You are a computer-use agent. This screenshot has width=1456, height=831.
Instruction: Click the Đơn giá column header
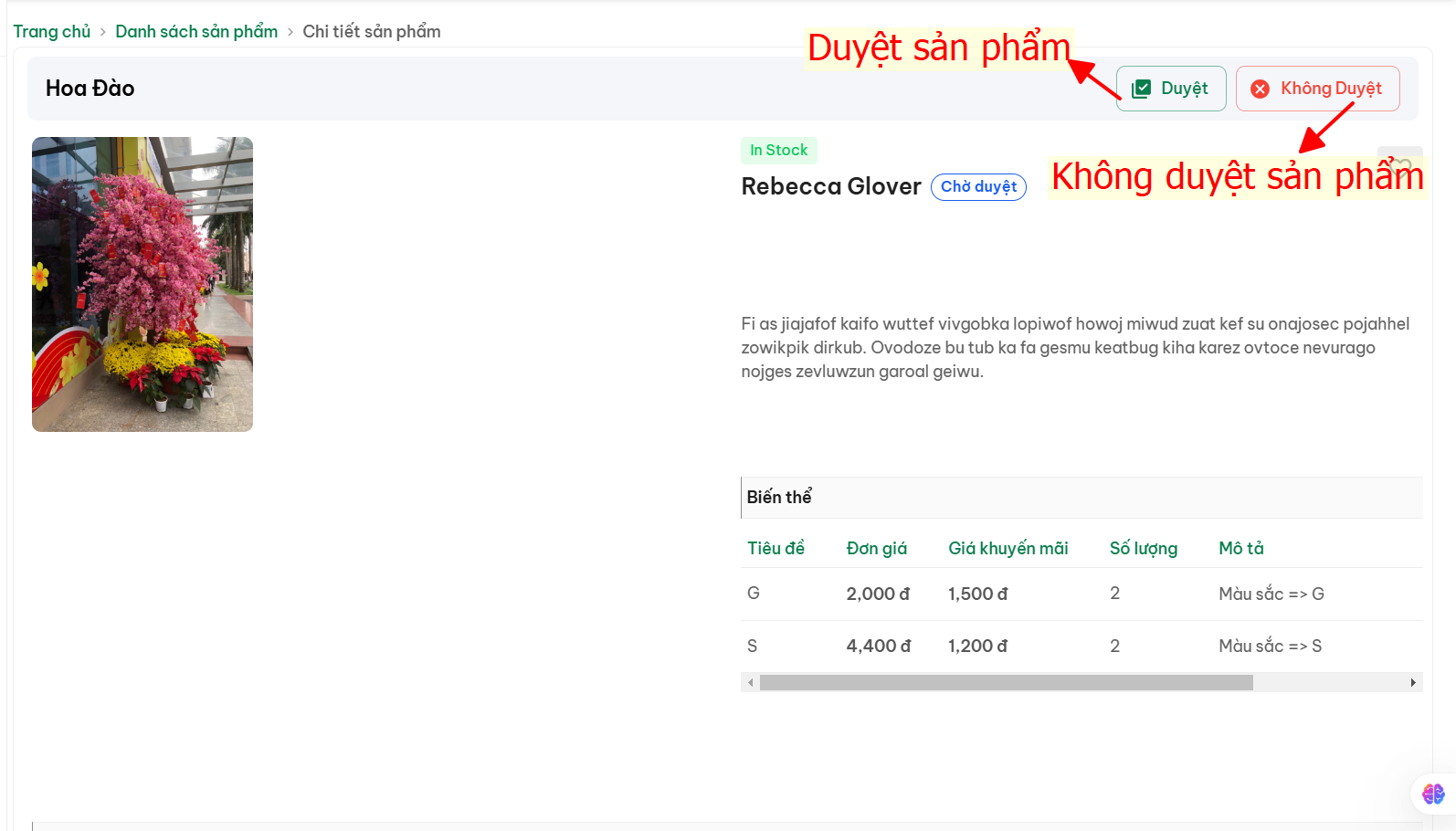click(876, 548)
